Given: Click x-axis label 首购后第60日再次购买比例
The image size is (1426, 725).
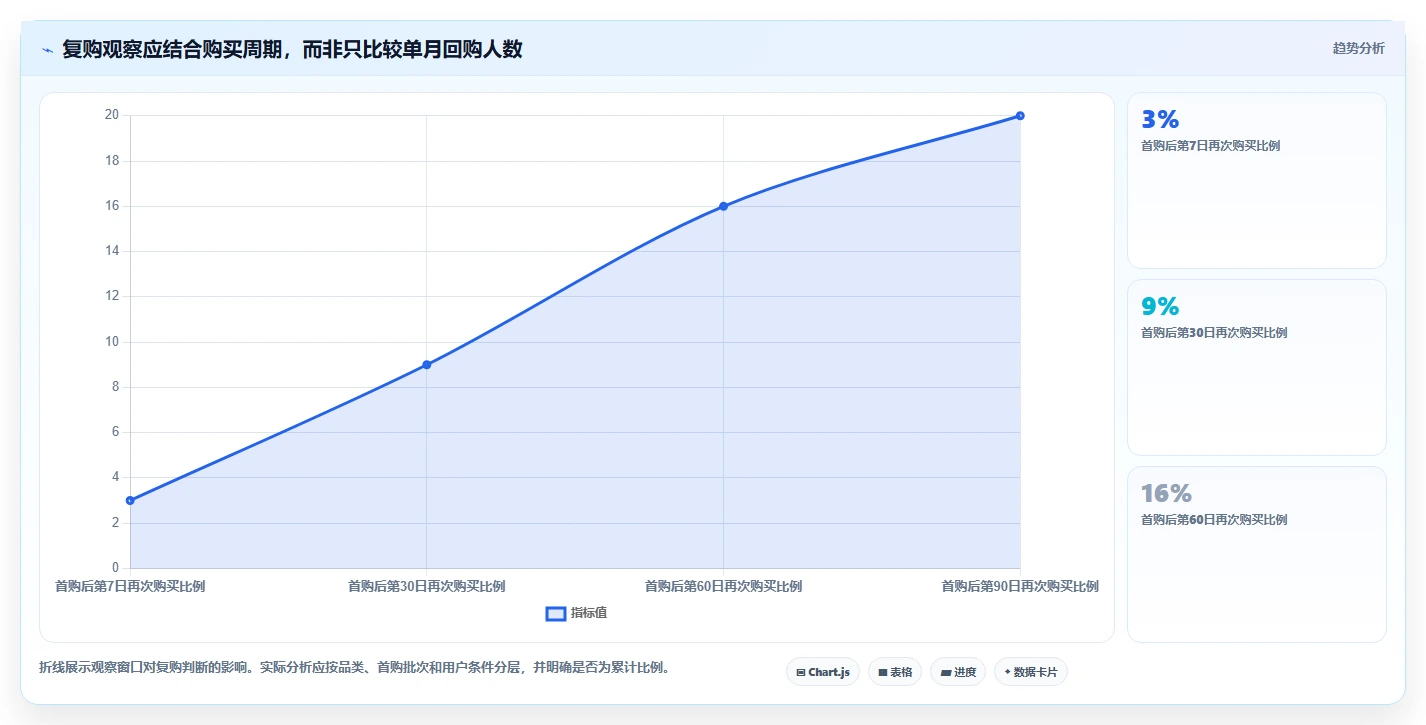Looking at the screenshot, I should (x=723, y=586).
